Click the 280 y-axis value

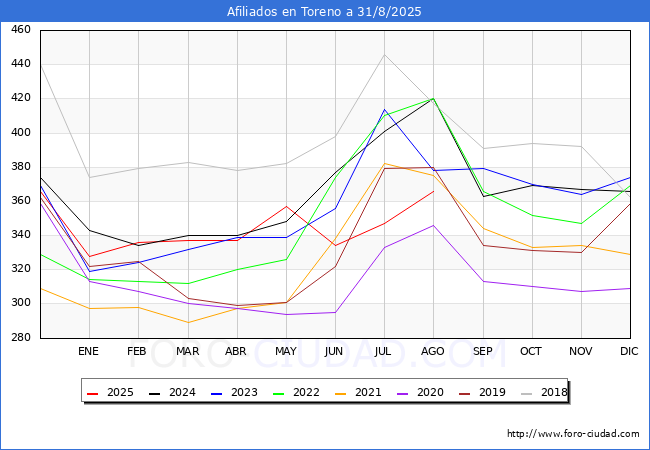point(21,337)
